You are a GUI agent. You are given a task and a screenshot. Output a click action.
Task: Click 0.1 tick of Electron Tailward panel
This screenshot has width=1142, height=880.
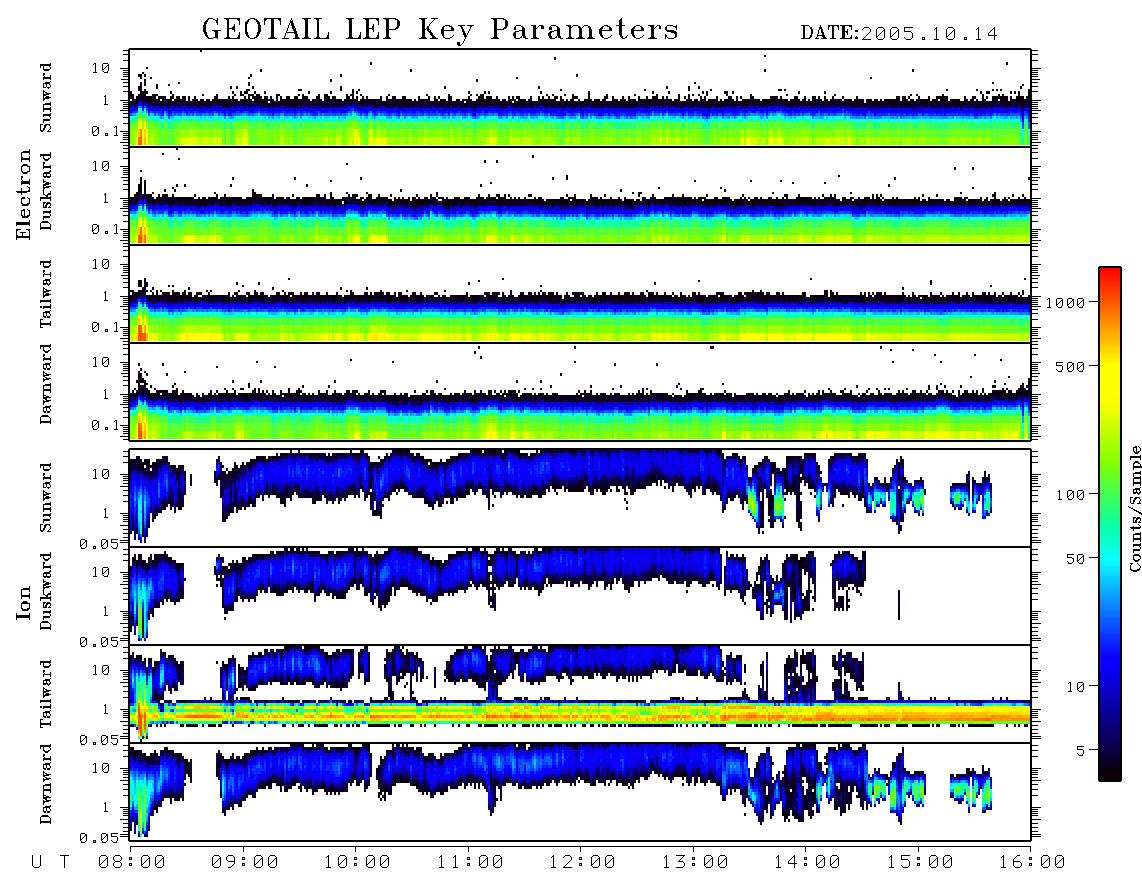pos(105,328)
